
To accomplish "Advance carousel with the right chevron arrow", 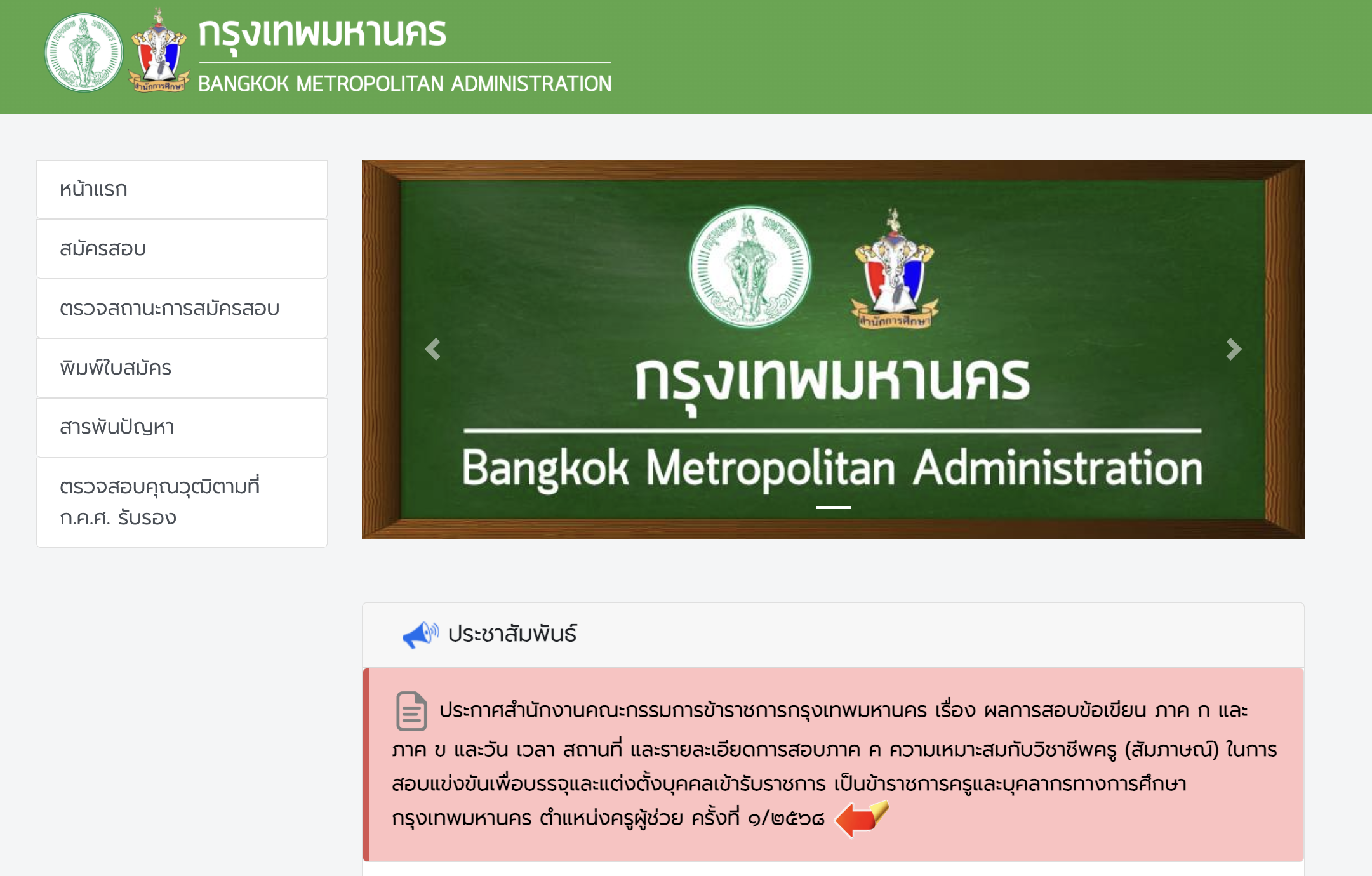I will (1232, 348).
